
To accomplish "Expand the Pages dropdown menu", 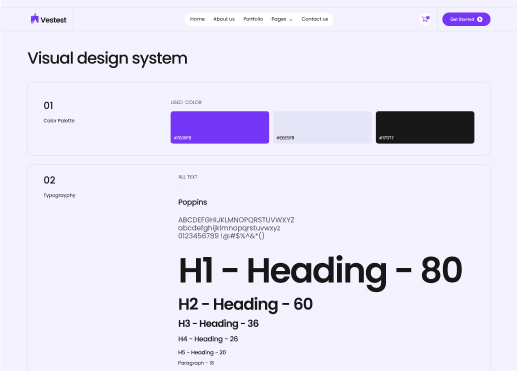I will point(282,19).
